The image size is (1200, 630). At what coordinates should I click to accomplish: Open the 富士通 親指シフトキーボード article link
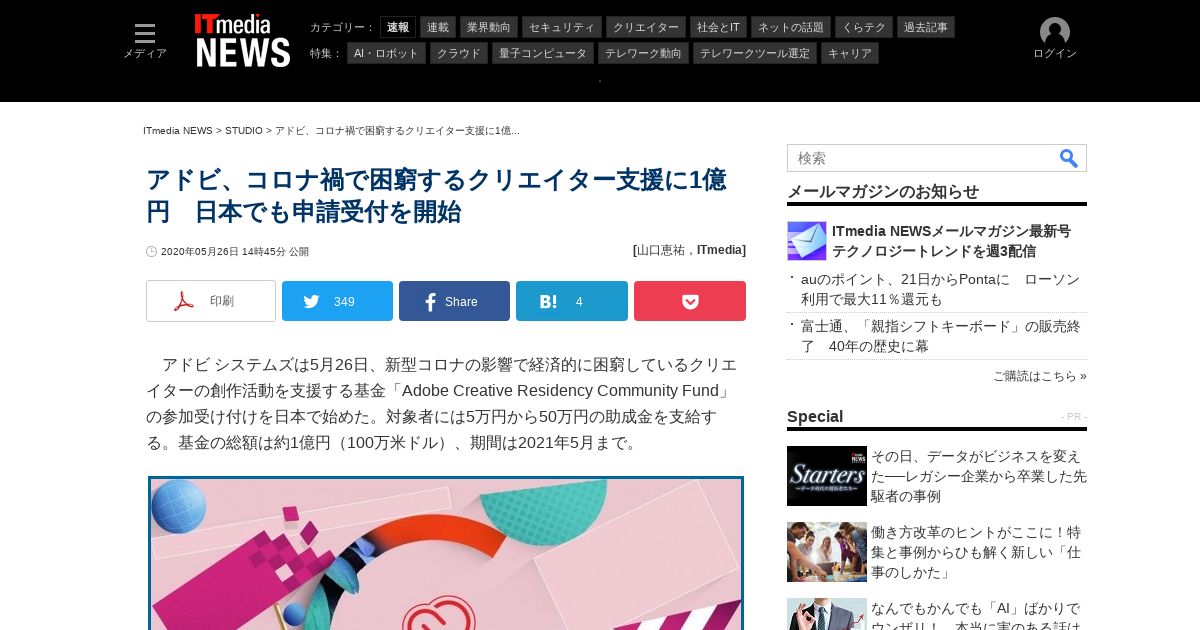(x=940, y=336)
